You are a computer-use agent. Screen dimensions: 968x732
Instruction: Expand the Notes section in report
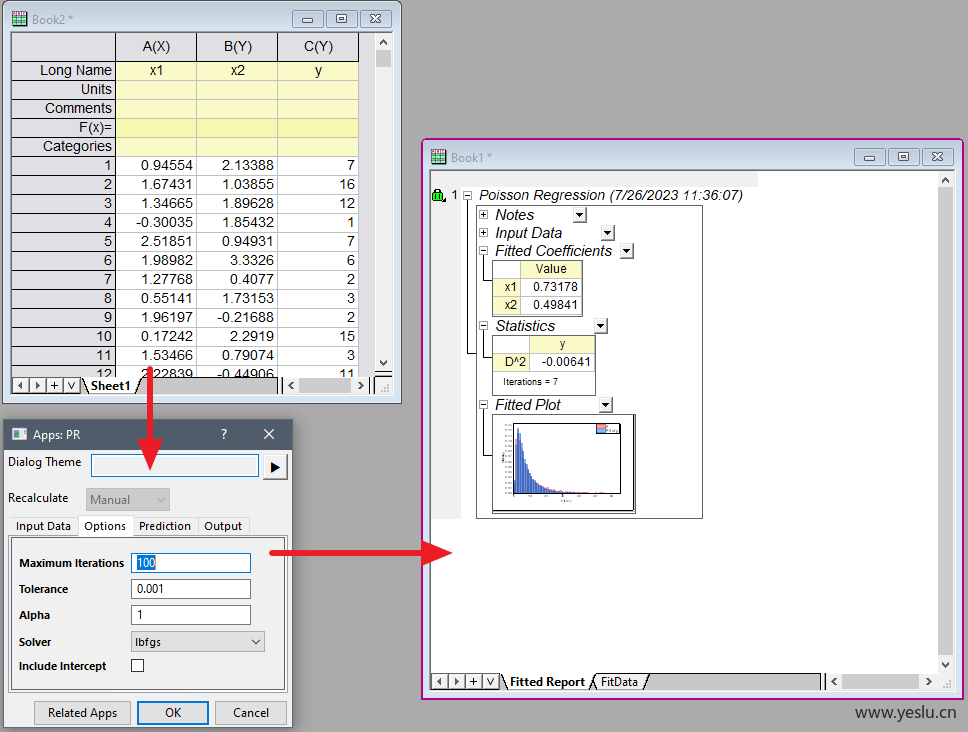483,215
